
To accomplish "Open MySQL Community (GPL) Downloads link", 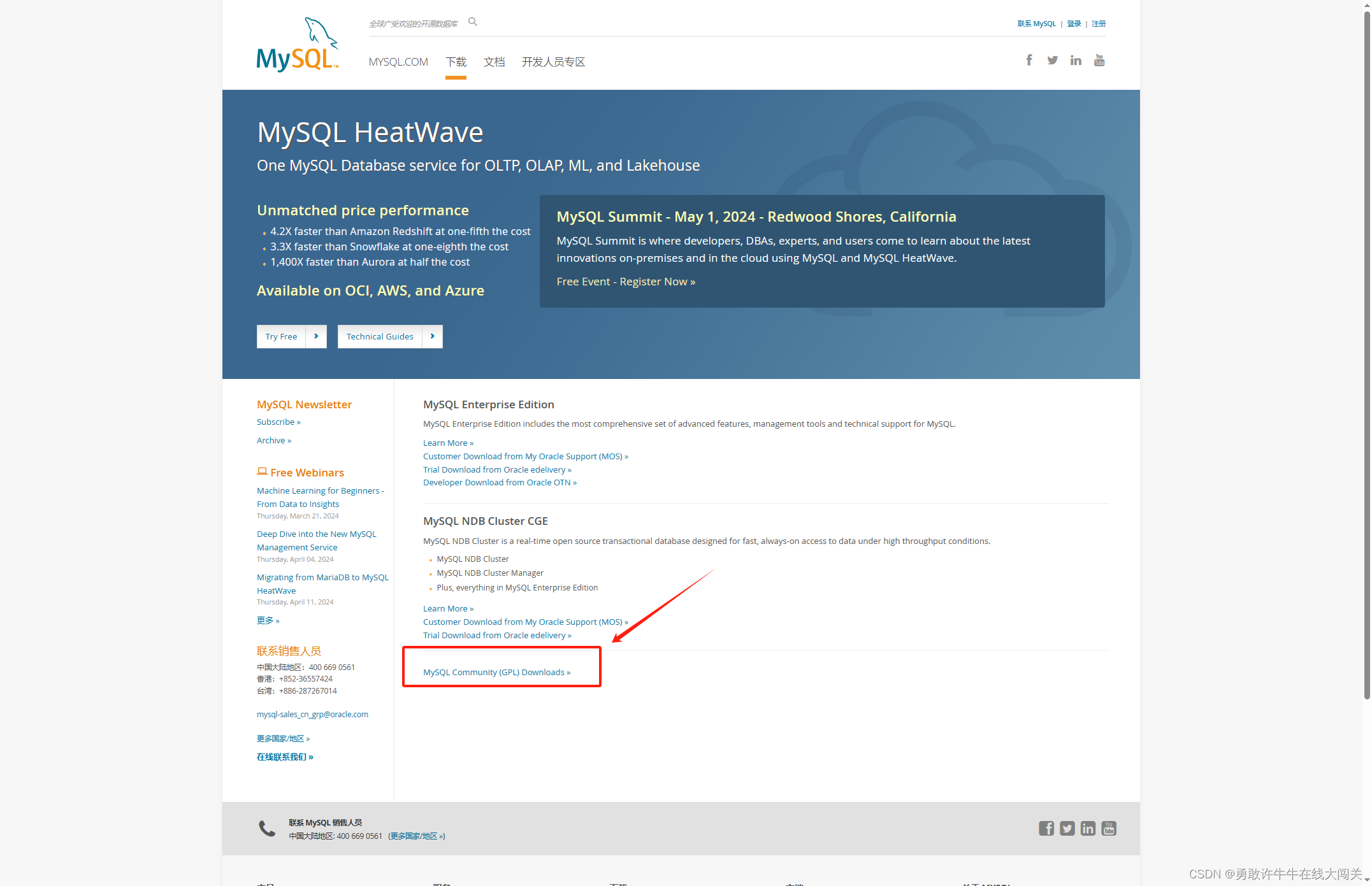I will tap(496, 672).
